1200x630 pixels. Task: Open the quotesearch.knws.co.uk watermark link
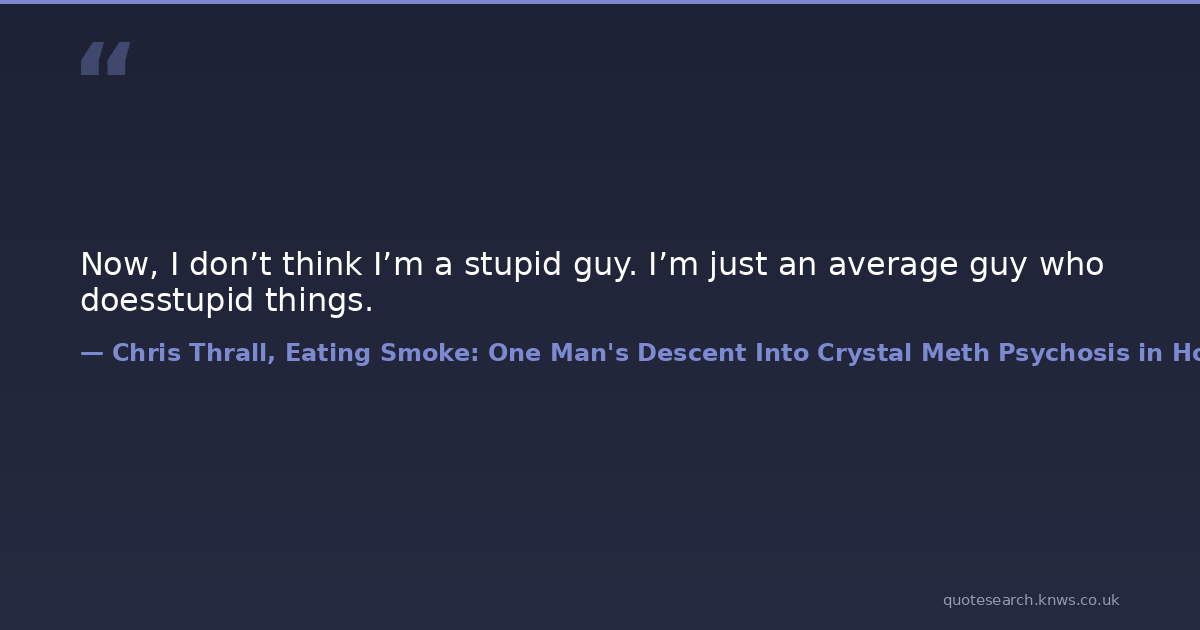tap(1030, 600)
